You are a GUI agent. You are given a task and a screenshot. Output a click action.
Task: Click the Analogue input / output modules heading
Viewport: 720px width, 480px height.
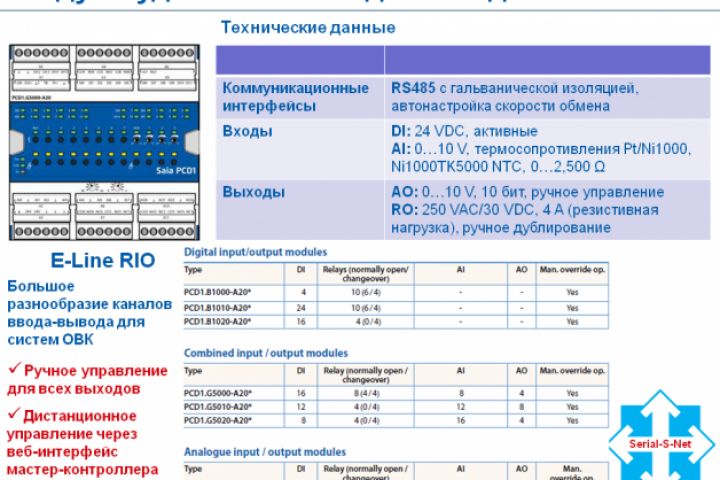tap(264, 452)
